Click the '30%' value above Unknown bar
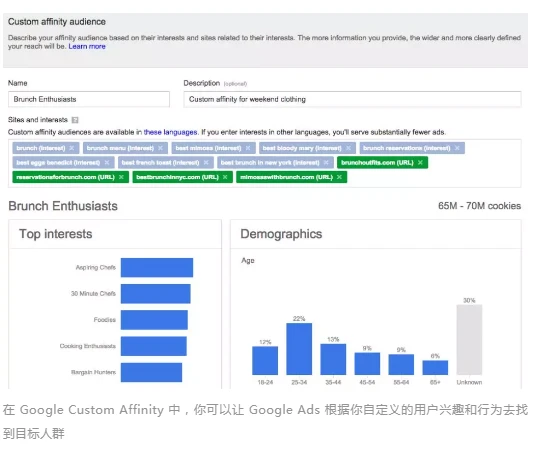This screenshot has height=450, width=539. (x=469, y=300)
